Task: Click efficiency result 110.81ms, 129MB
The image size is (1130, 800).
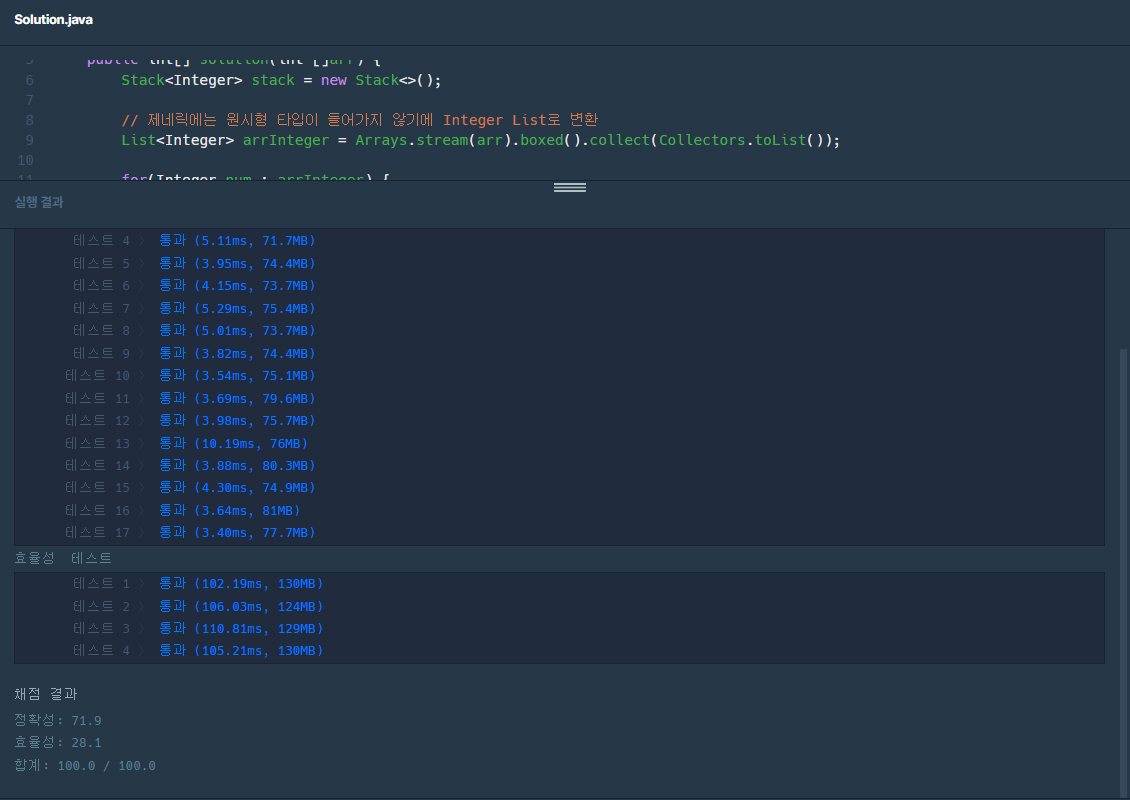Action: (x=241, y=628)
